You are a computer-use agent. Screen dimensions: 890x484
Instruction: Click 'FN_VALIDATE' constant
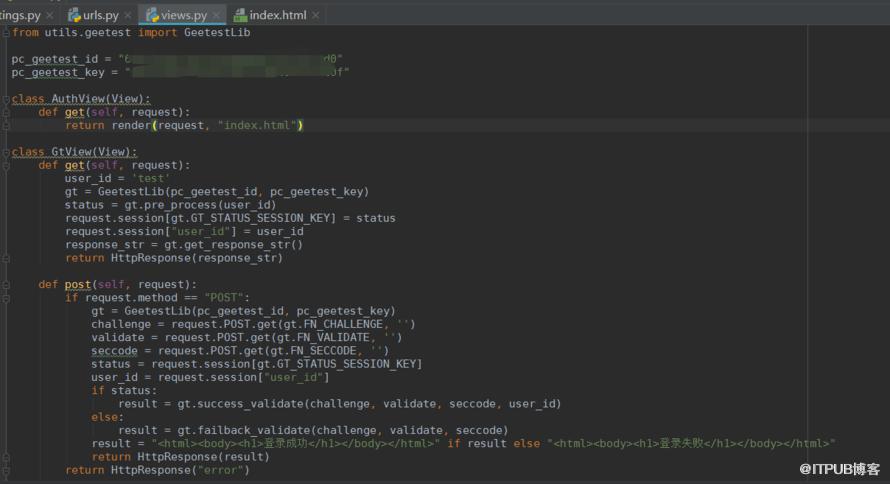(333, 338)
